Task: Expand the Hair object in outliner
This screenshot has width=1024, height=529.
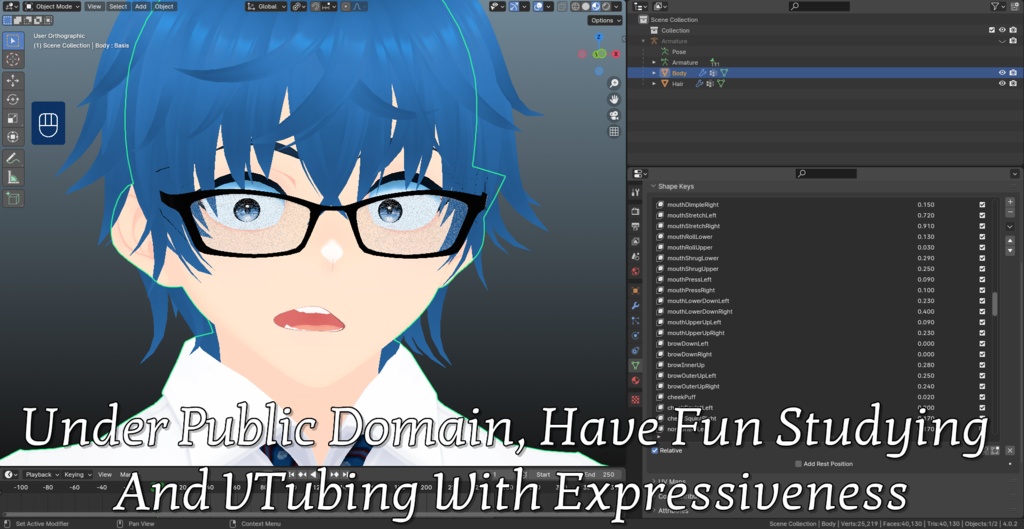Action: pos(654,84)
